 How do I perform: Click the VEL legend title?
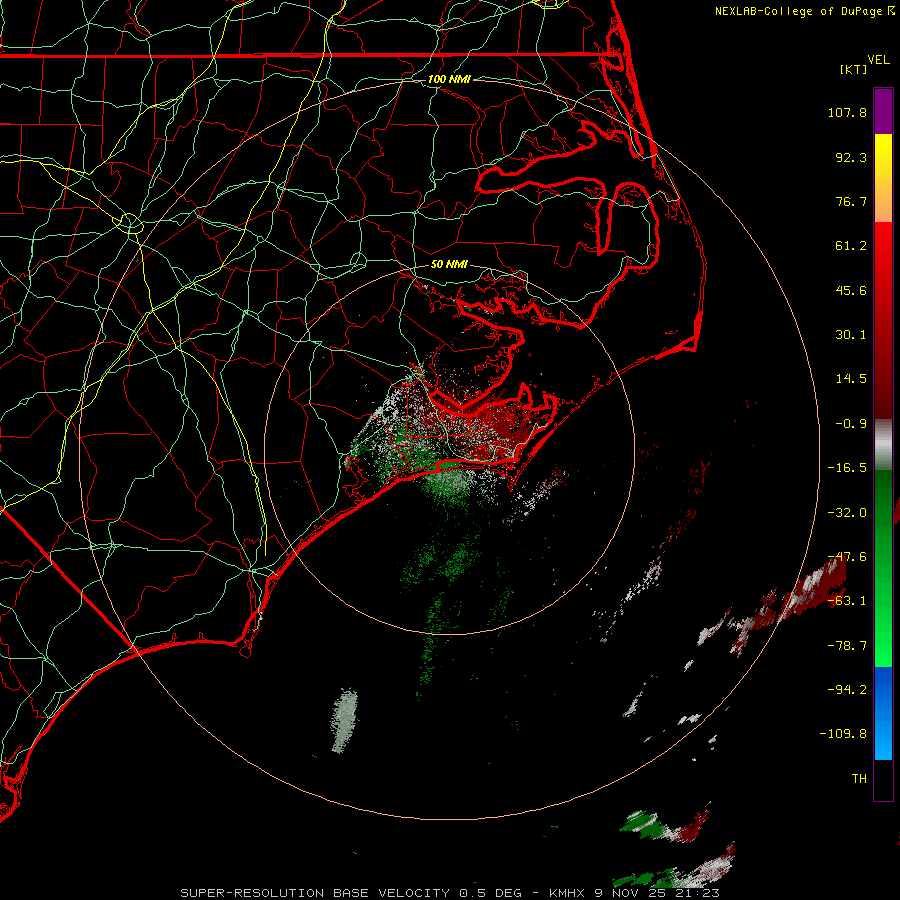pos(878,60)
